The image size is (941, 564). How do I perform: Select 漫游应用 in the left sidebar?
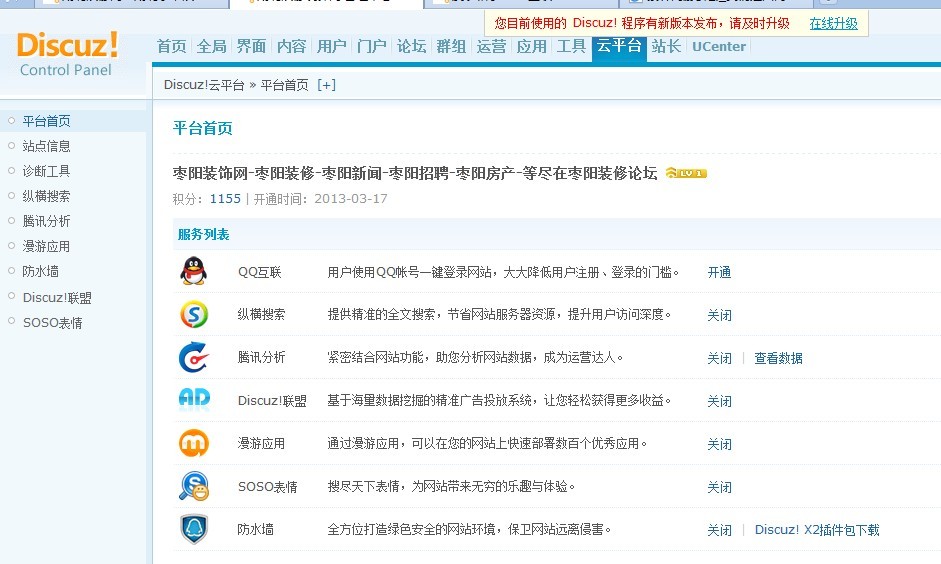pyautogui.click(x=46, y=247)
